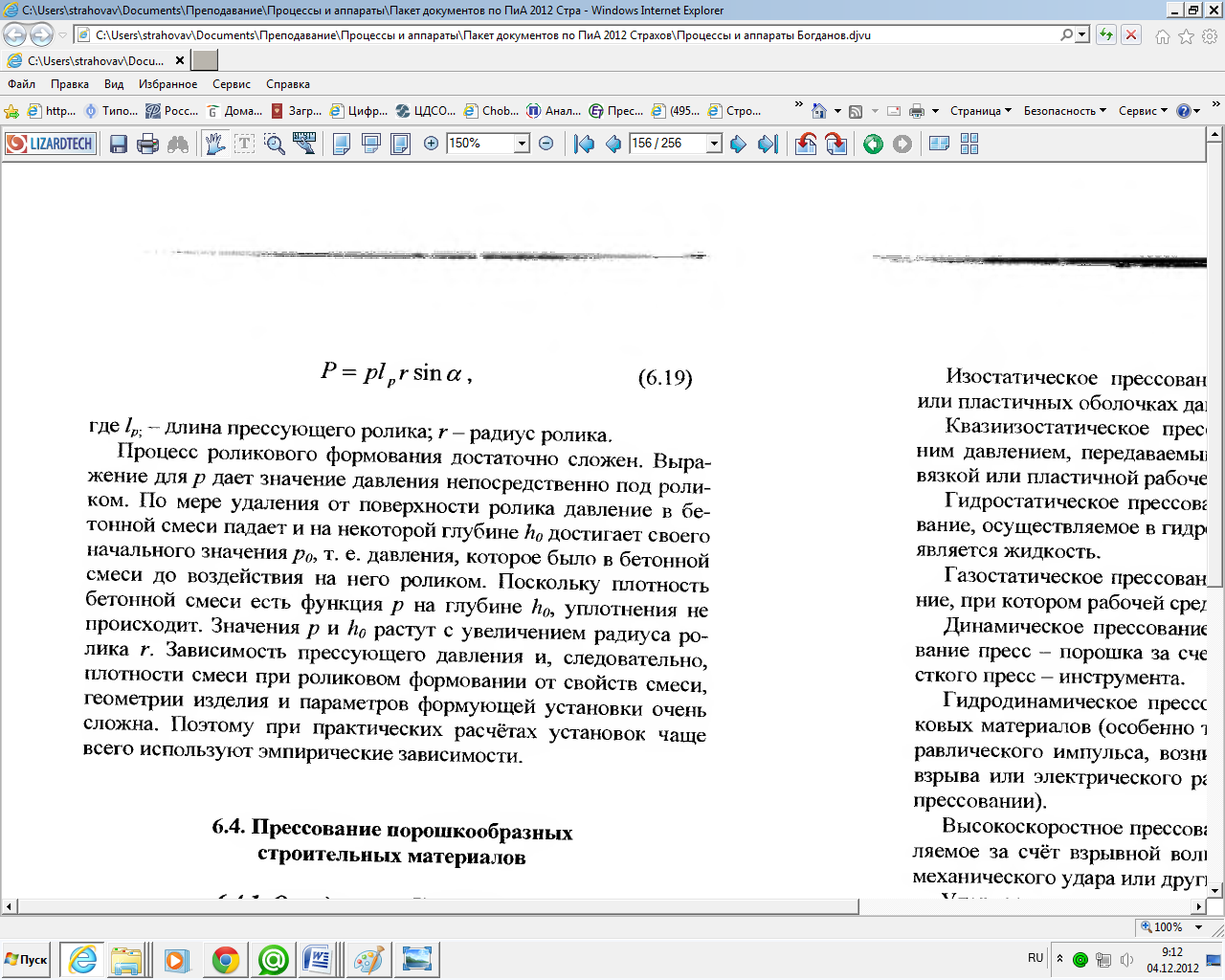Image resolution: width=1225 pixels, height=980 pixels.
Task: Click the LizardTech logo button
Action: [x=51, y=144]
